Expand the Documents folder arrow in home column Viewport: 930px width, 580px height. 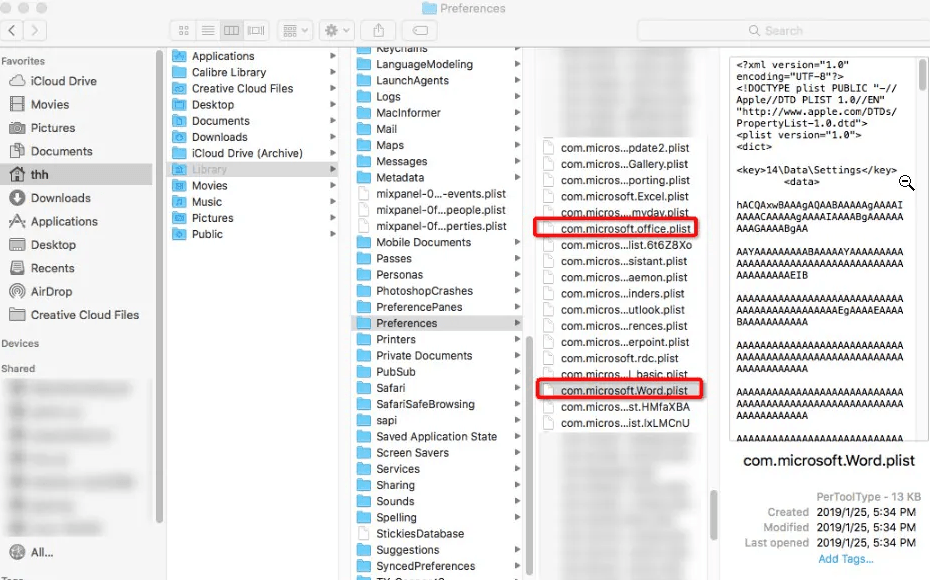click(333, 121)
